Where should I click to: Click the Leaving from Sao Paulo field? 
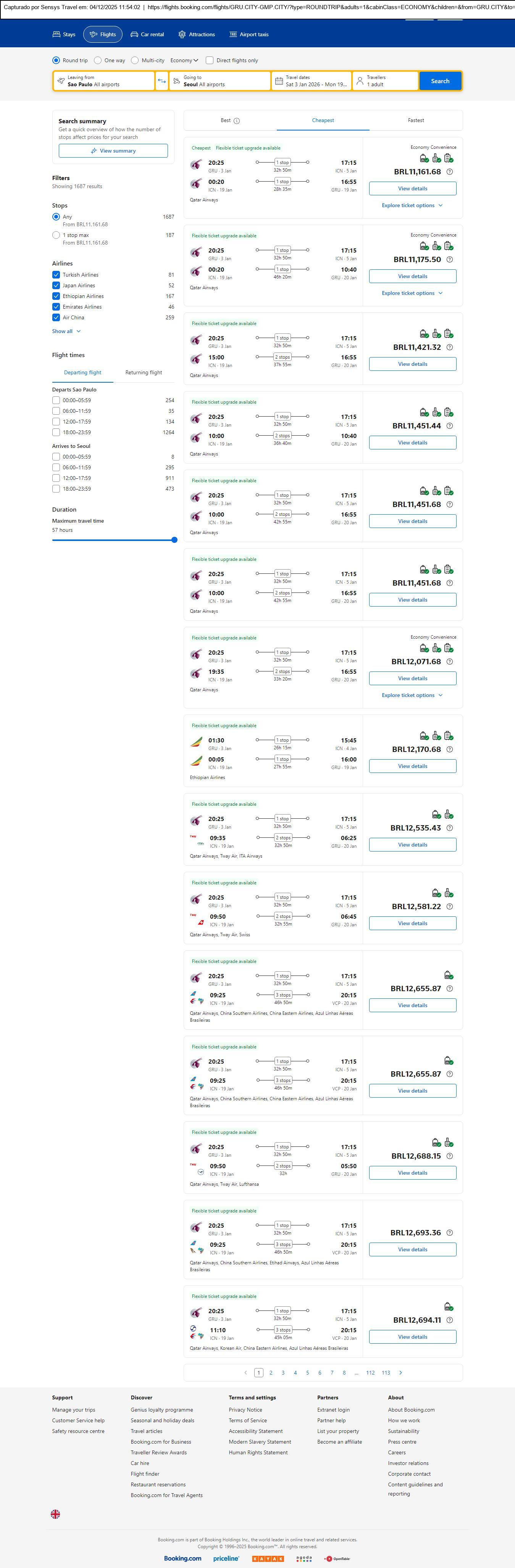pos(103,81)
